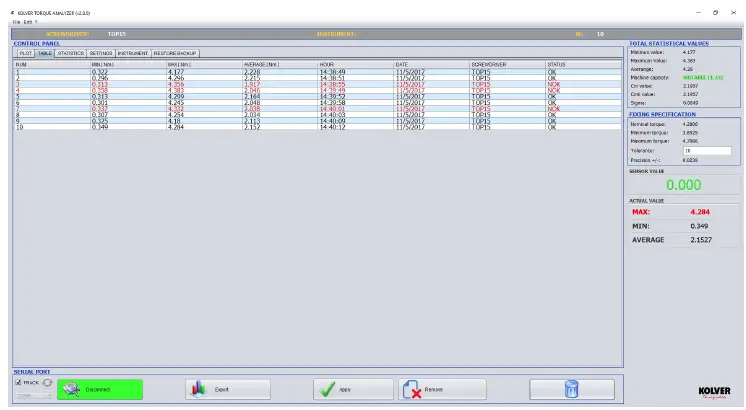Open the RESTORE BACKUP tab

(x=175, y=53)
